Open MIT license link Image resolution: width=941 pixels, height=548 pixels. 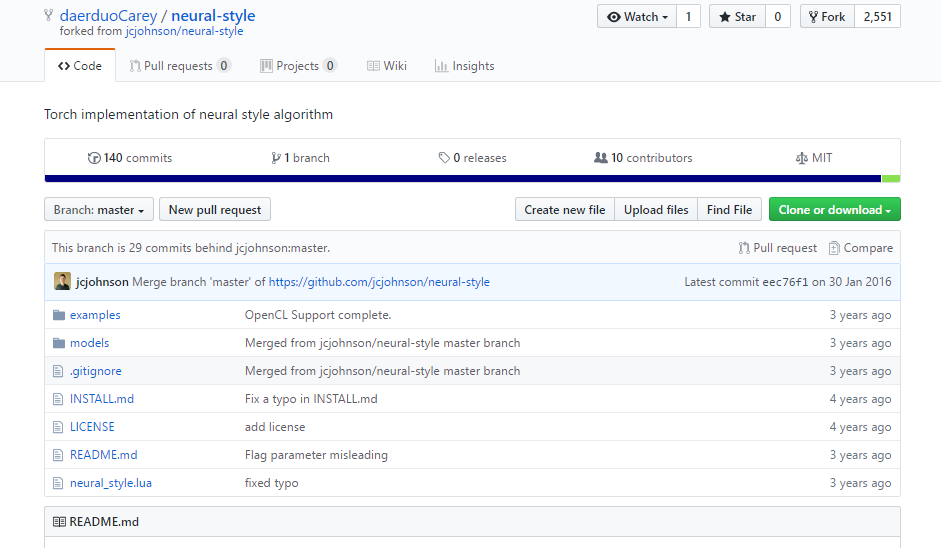click(814, 158)
